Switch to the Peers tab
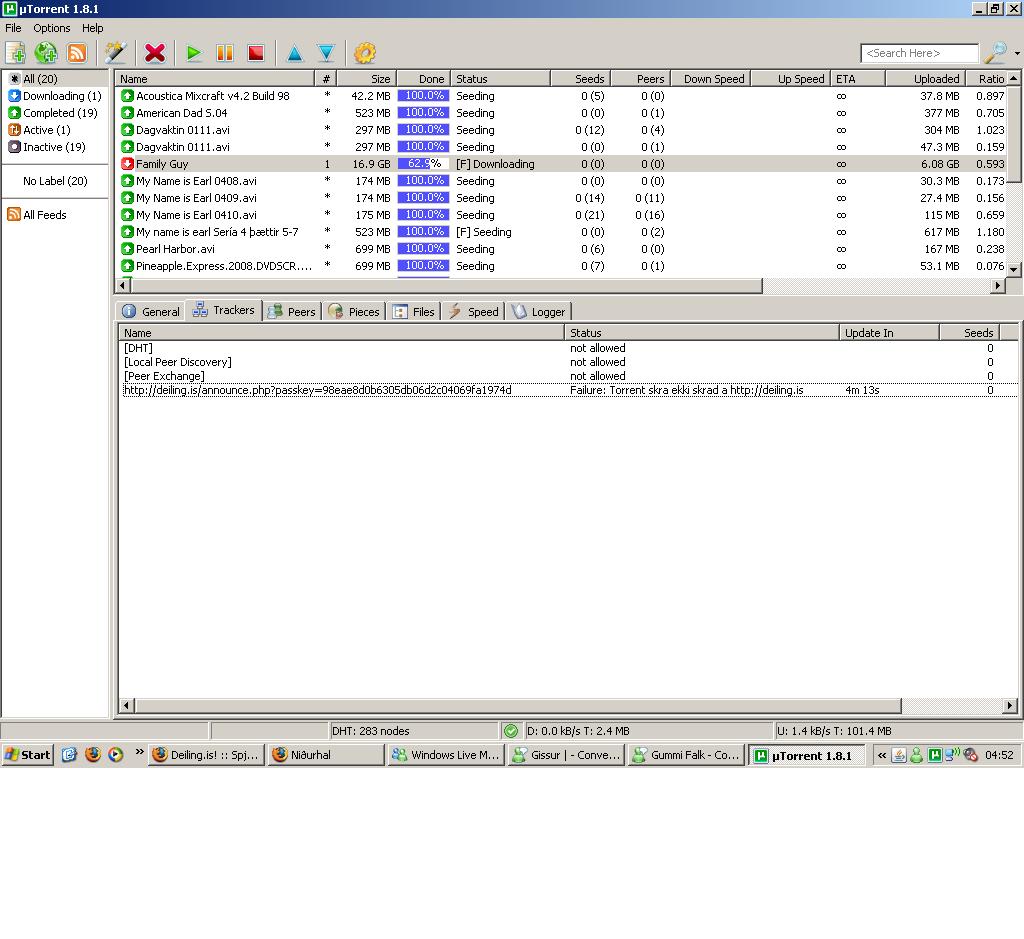 pos(291,311)
